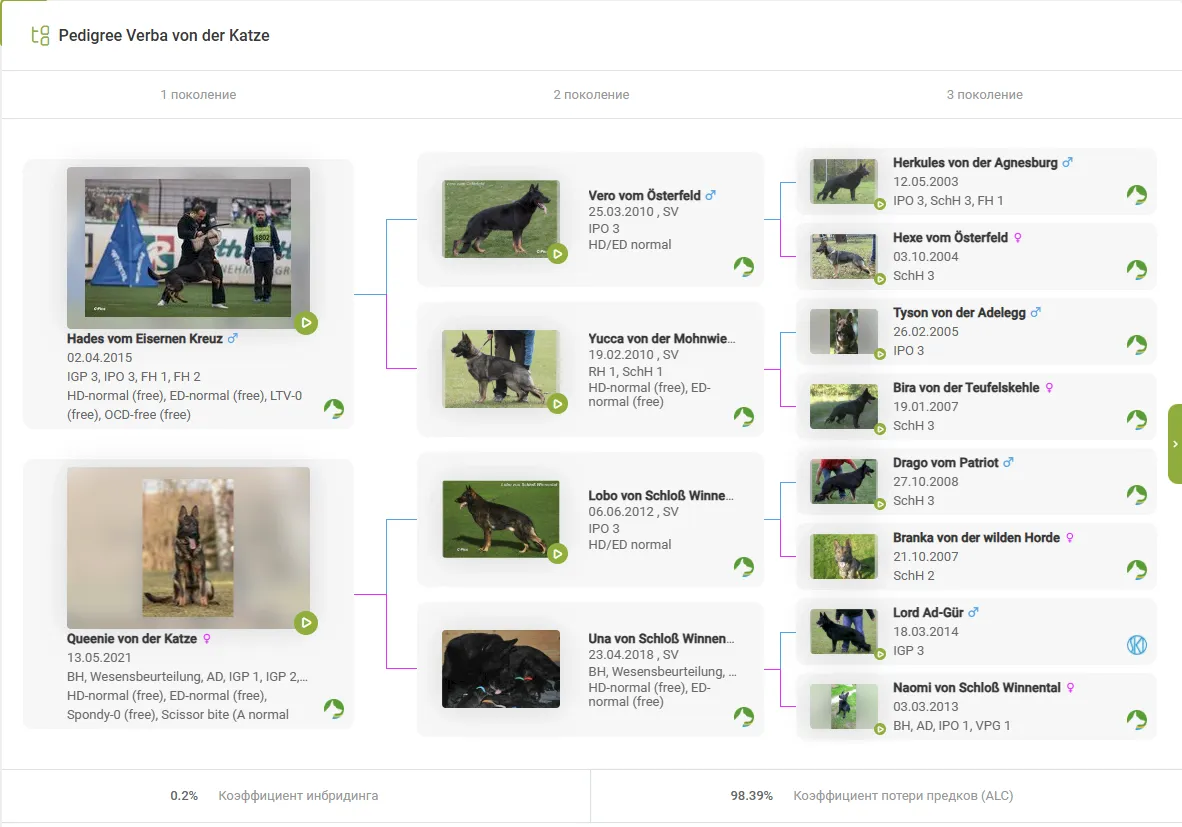Click green badge icon next to Herkules von der Agnesburg
The image size is (1182, 827).
[1136, 195]
